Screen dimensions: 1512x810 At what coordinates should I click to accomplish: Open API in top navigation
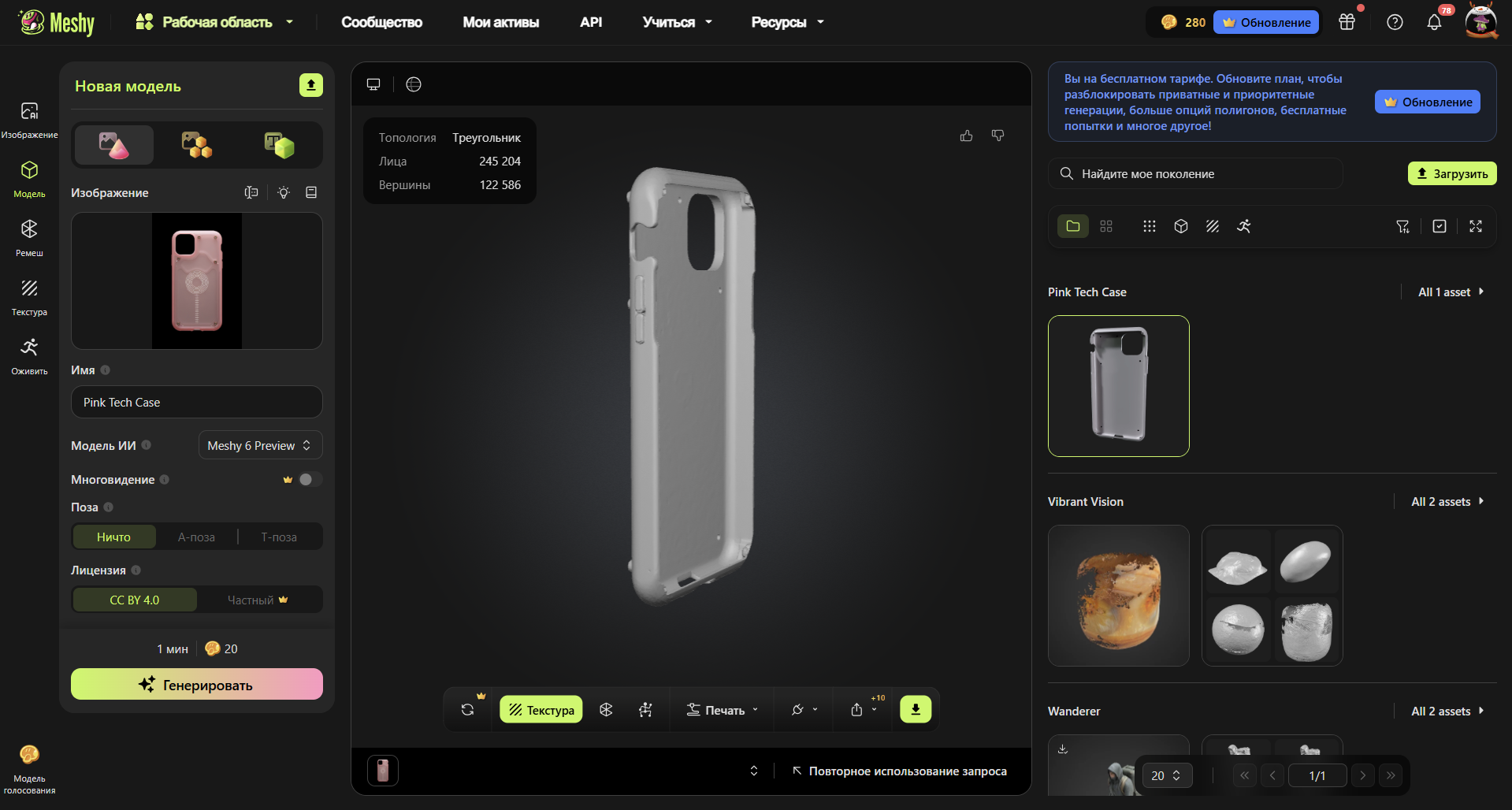click(x=591, y=22)
